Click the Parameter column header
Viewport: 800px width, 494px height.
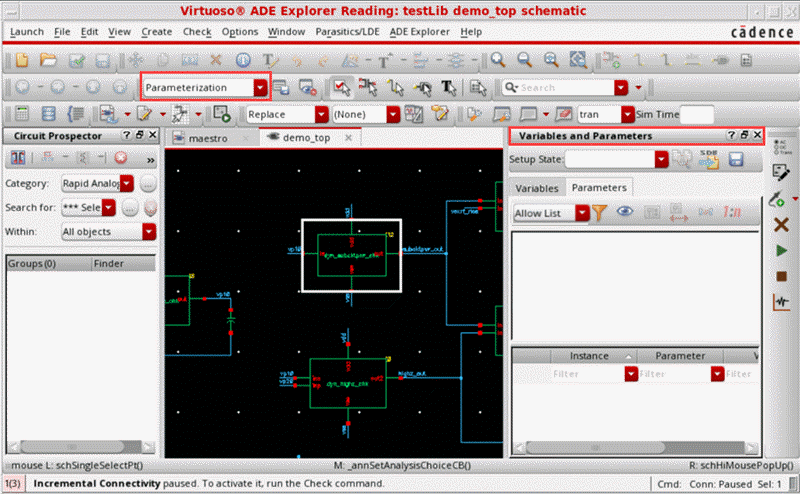click(680, 356)
